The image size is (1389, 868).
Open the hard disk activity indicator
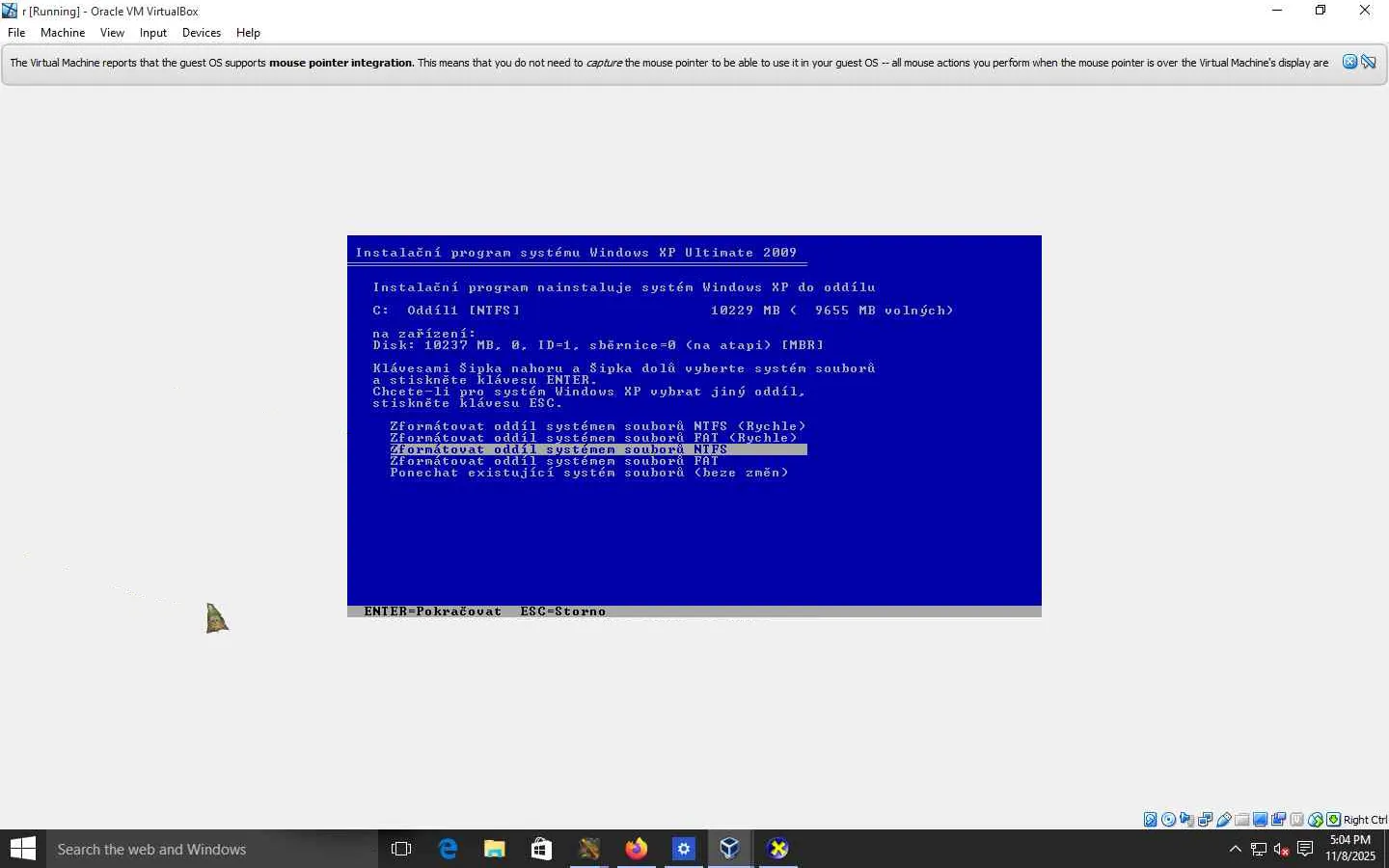coord(1151,820)
